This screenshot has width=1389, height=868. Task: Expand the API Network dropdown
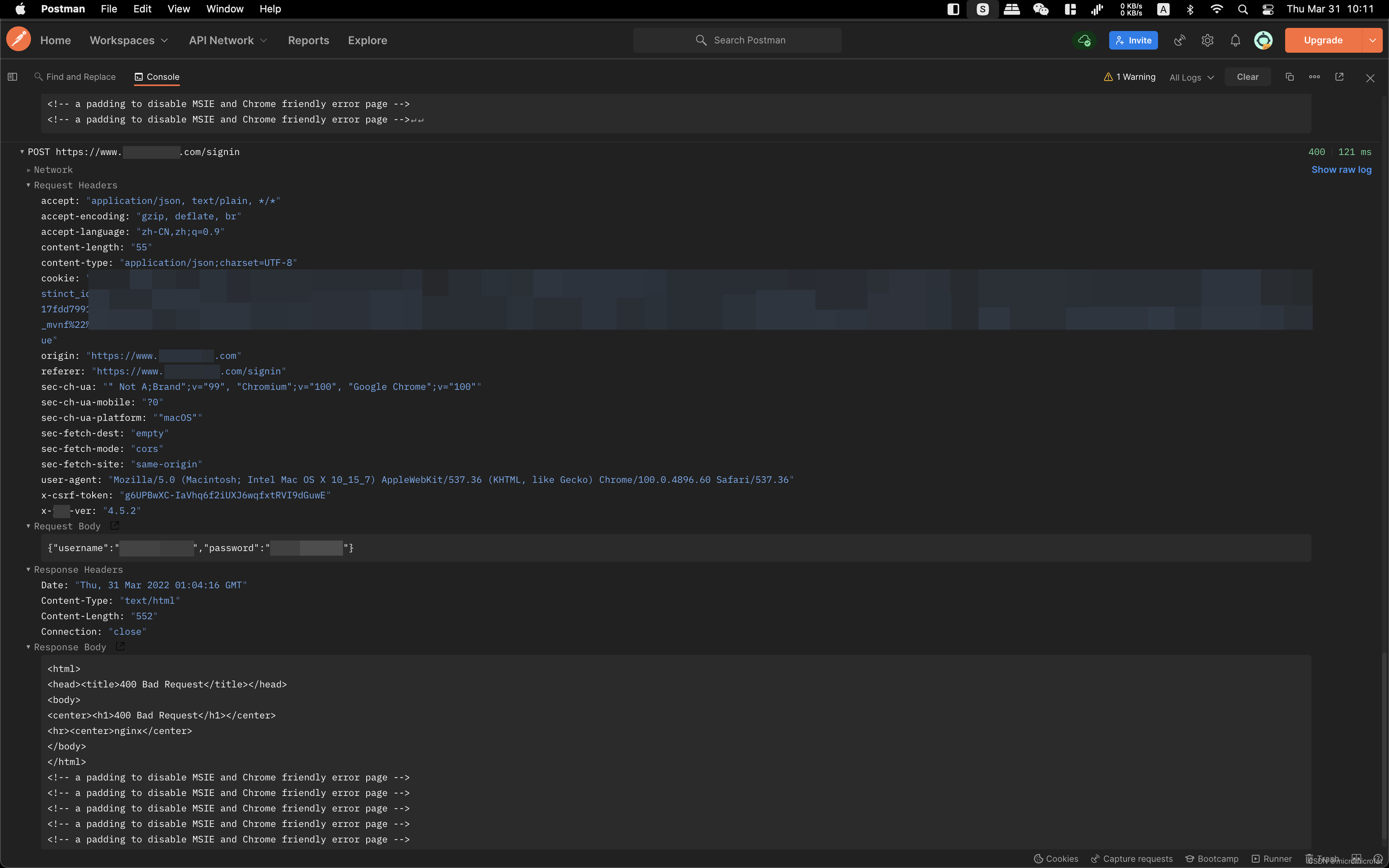pyautogui.click(x=228, y=40)
